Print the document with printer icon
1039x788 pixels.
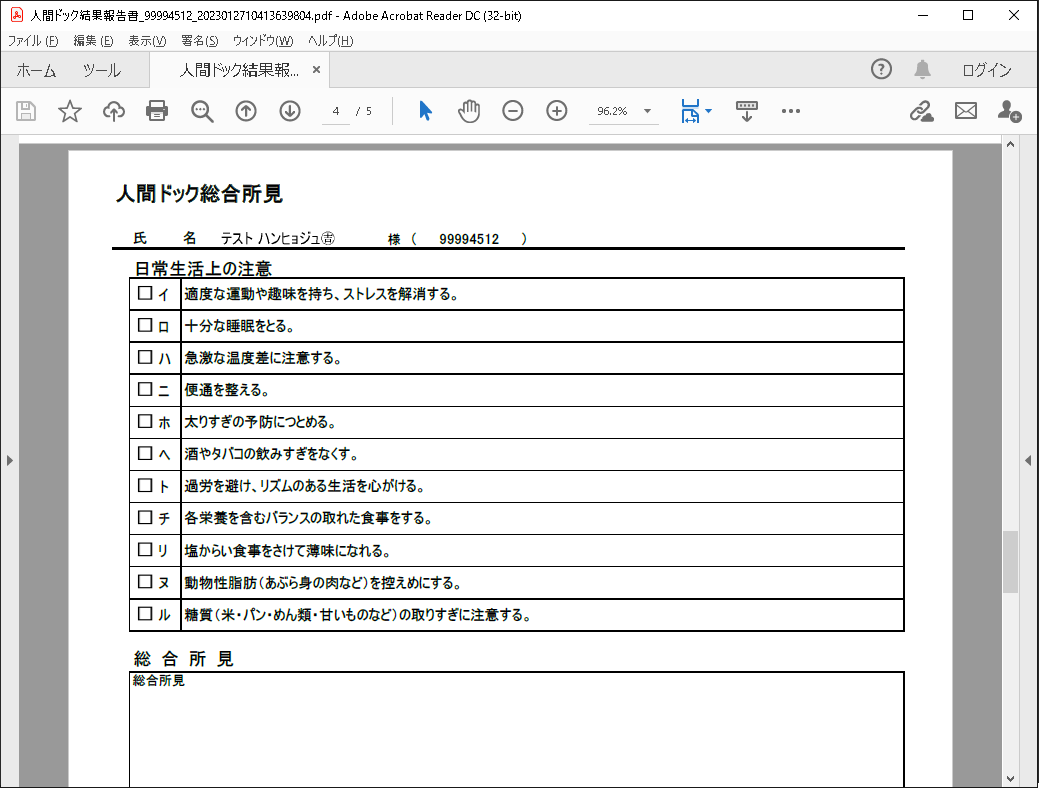[x=157, y=111]
